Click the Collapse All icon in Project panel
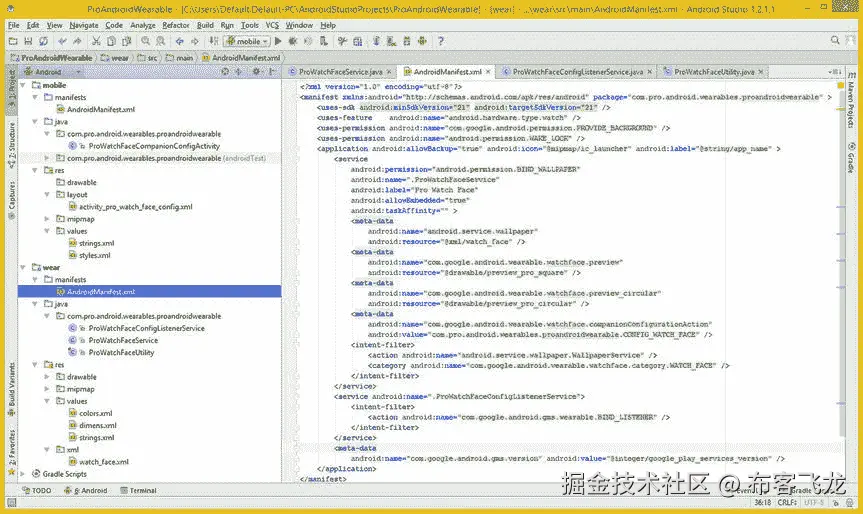The height and width of the screenshot is (514, 863). coord(238,72)
